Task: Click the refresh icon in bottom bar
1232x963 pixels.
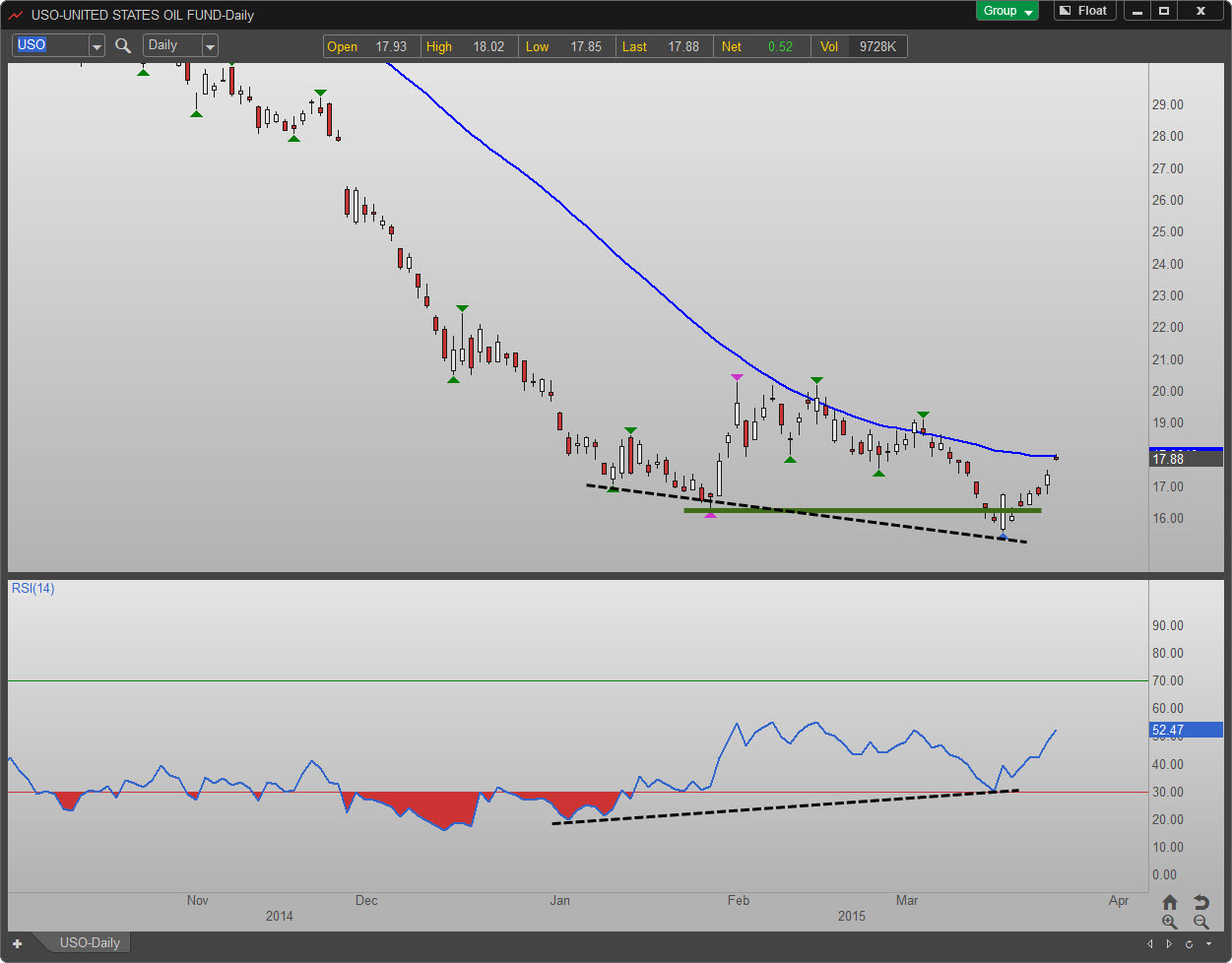Action: [x=1190, y=943]
